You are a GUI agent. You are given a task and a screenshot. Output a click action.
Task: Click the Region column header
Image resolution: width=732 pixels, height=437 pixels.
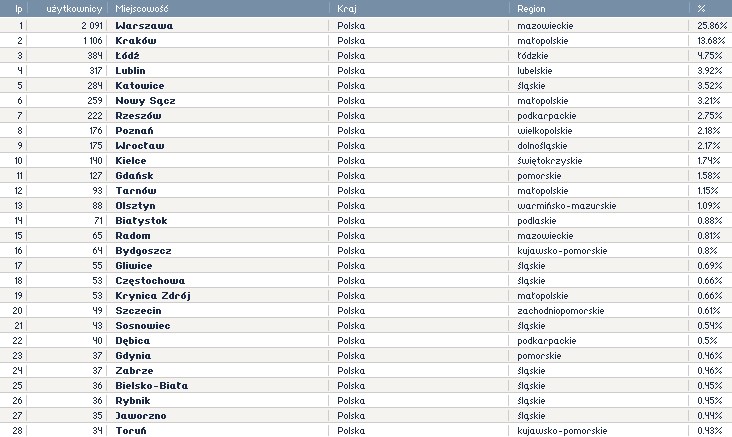[x=531, y=8]
